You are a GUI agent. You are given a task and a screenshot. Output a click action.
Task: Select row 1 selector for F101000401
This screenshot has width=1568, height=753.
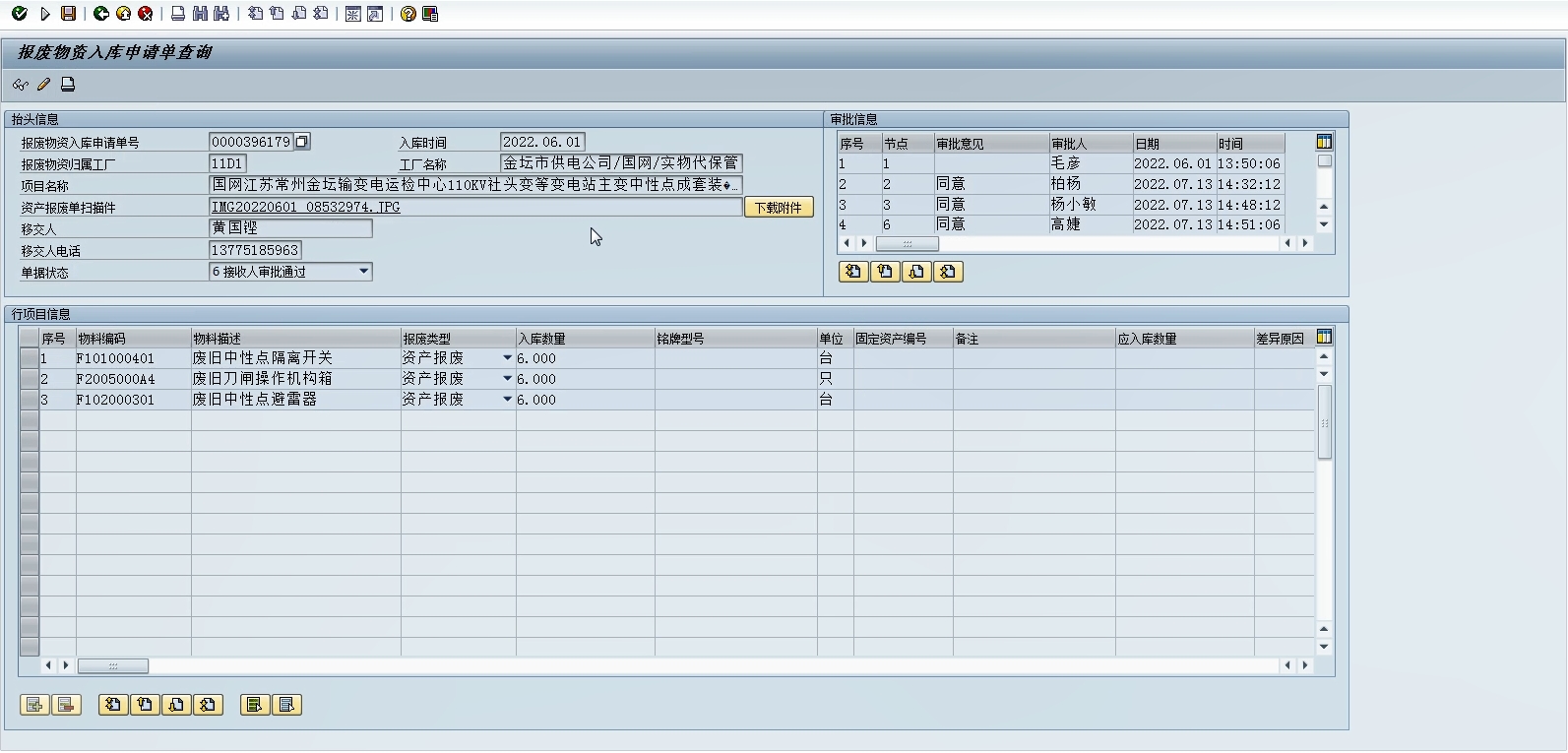pos(29,358)
